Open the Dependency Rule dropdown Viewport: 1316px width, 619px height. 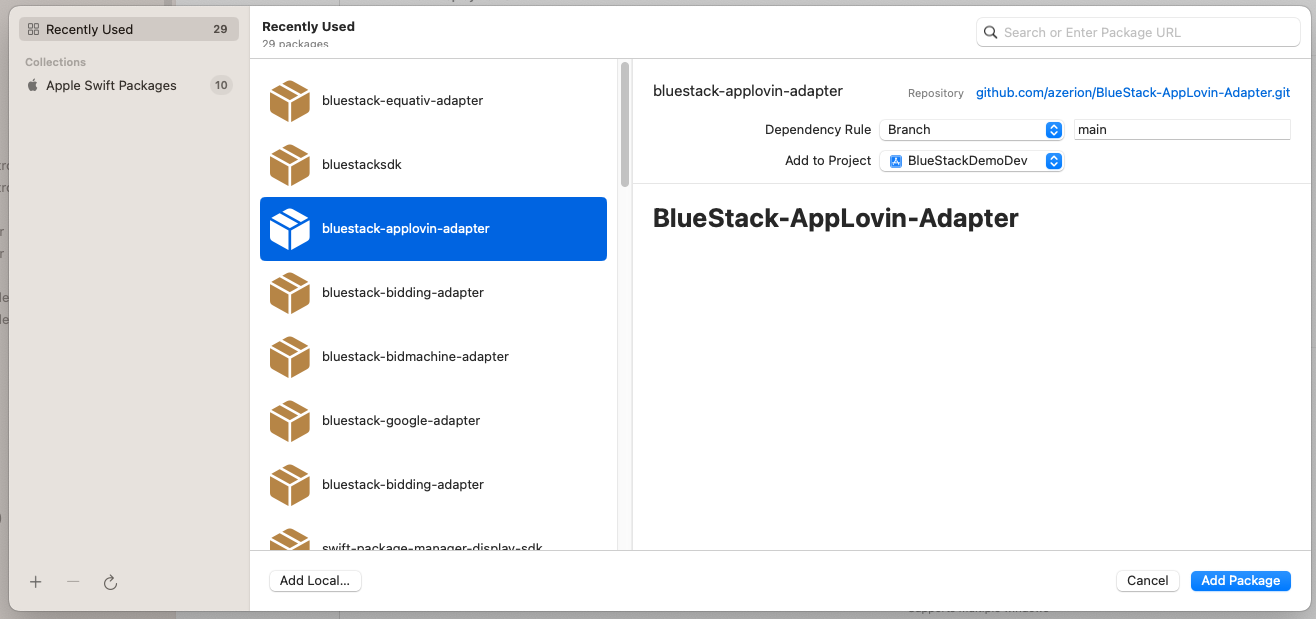(971, 129)
